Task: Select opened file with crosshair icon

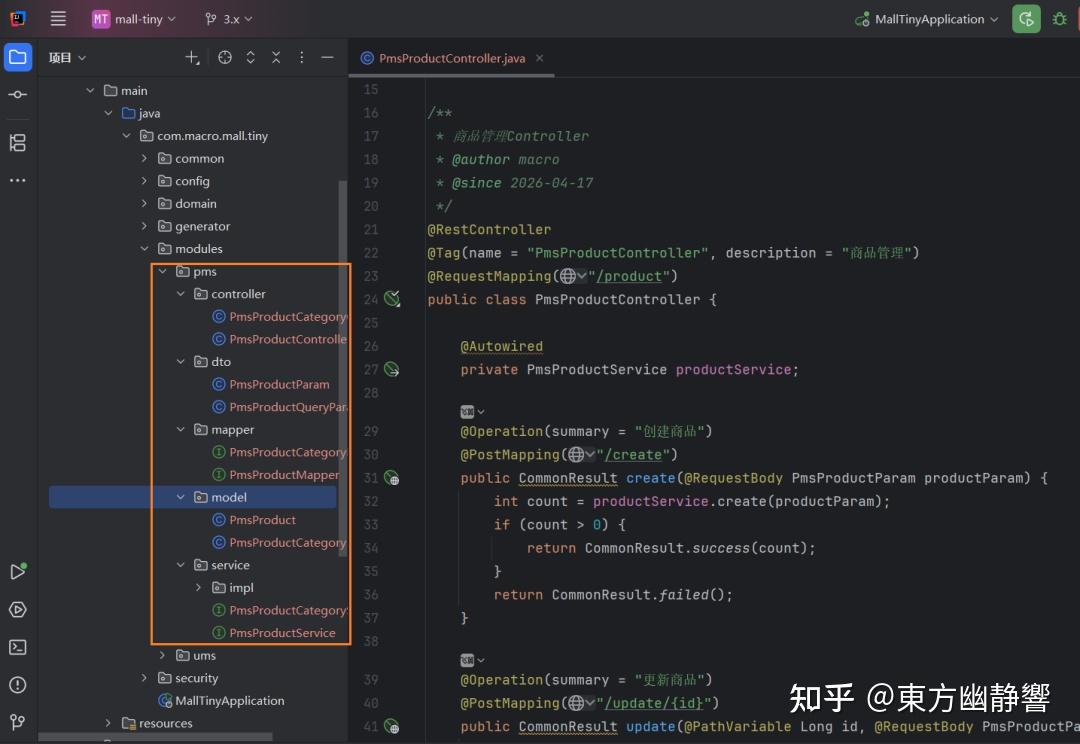Action: tap(225, 58)
